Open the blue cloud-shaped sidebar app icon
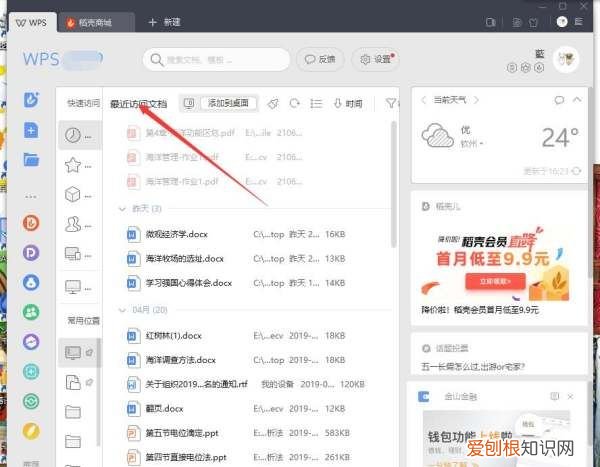This screenshot has height=467, width=600. click(x=31, y=282)
